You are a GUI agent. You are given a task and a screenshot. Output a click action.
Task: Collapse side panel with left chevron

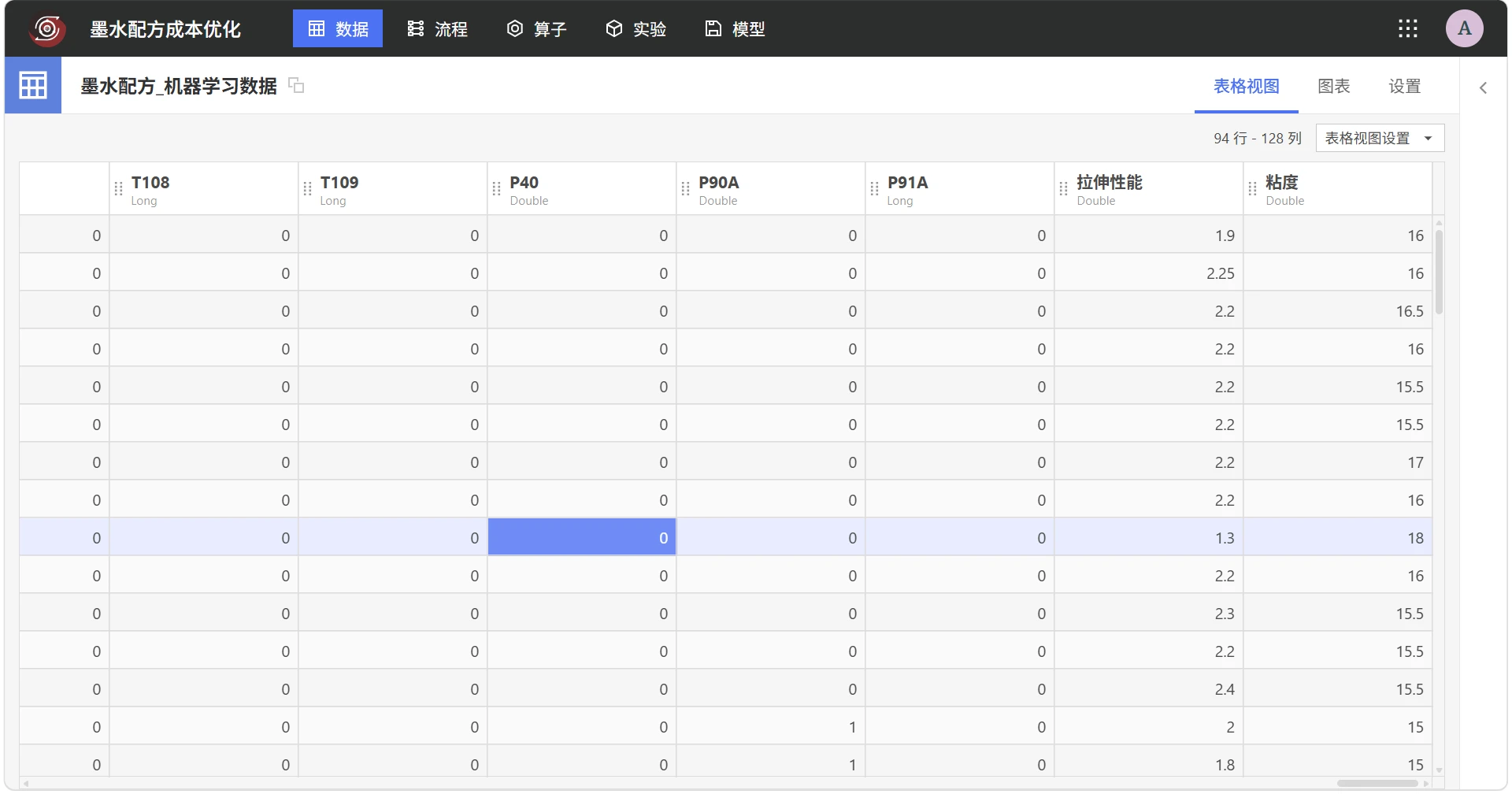click(x=1483, y=87)
